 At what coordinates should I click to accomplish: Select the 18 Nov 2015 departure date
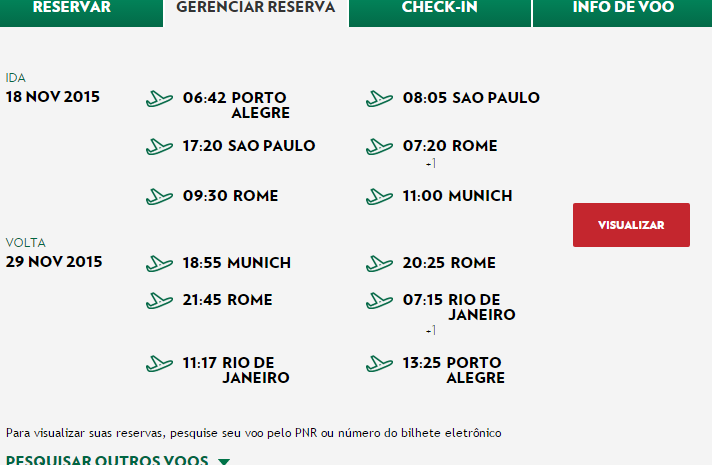coord(53,97)
